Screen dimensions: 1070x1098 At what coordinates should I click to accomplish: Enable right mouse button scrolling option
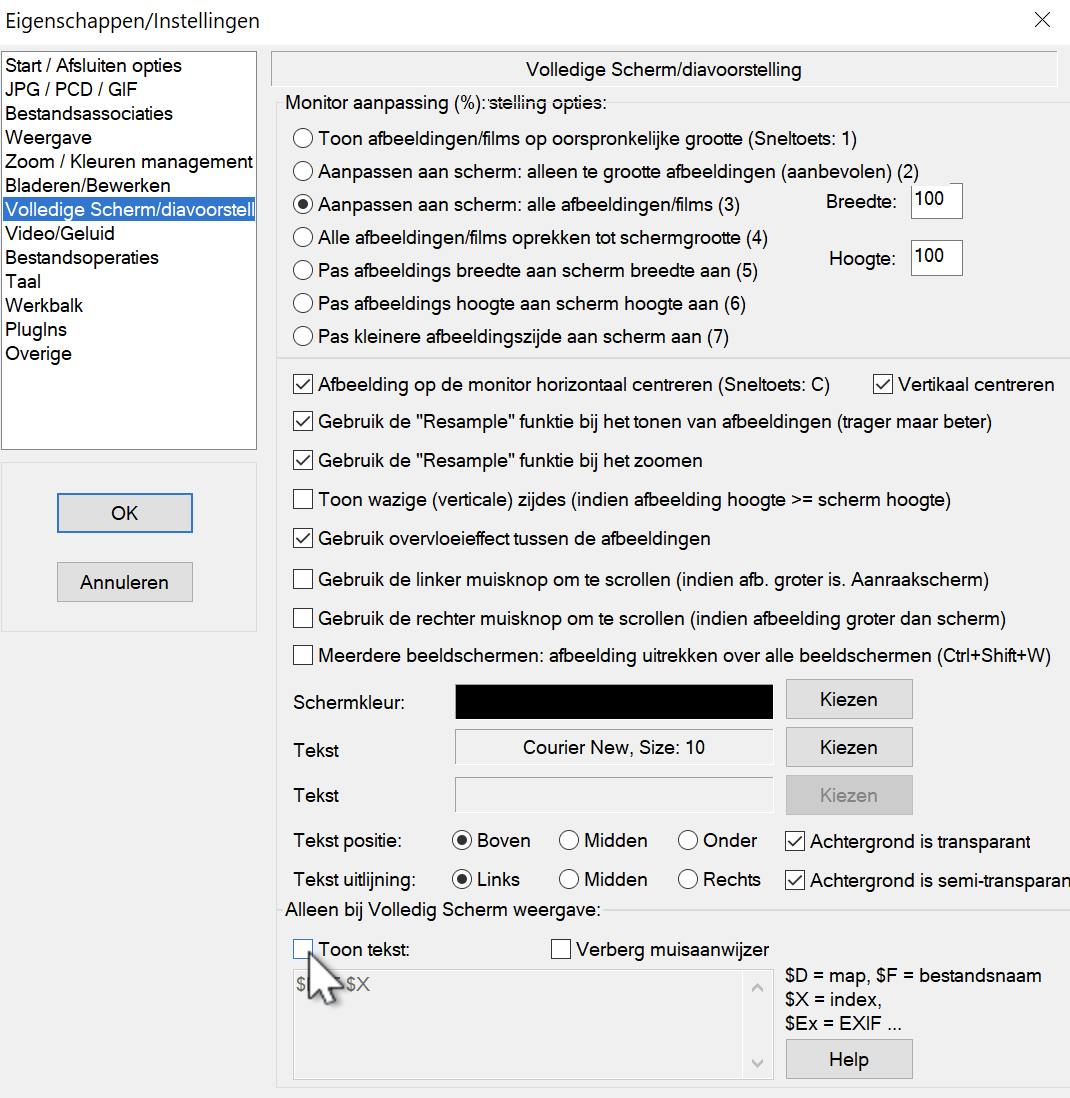coord(303,618)
